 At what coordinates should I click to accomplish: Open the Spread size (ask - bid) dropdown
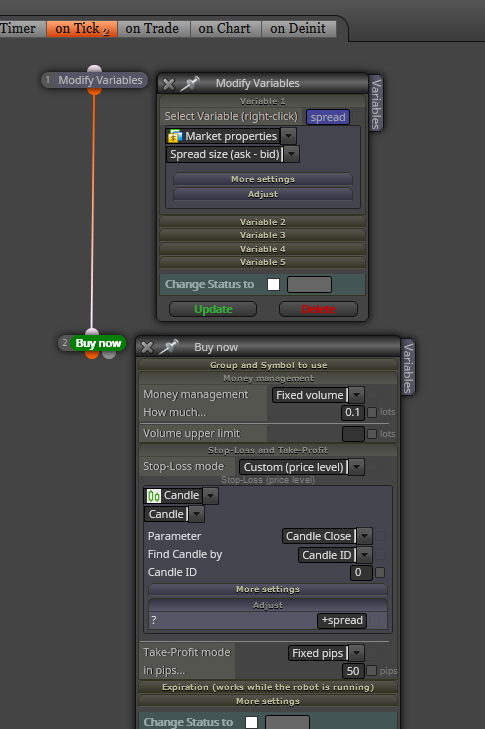tap(292, 154)
